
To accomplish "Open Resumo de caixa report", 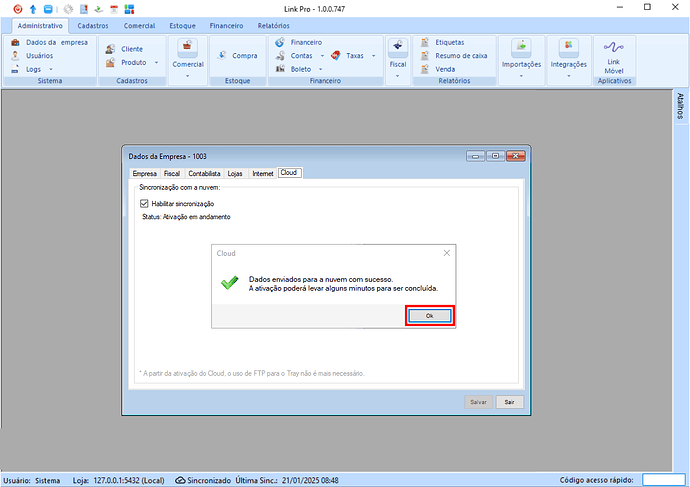I will click(x=460, y=56).
